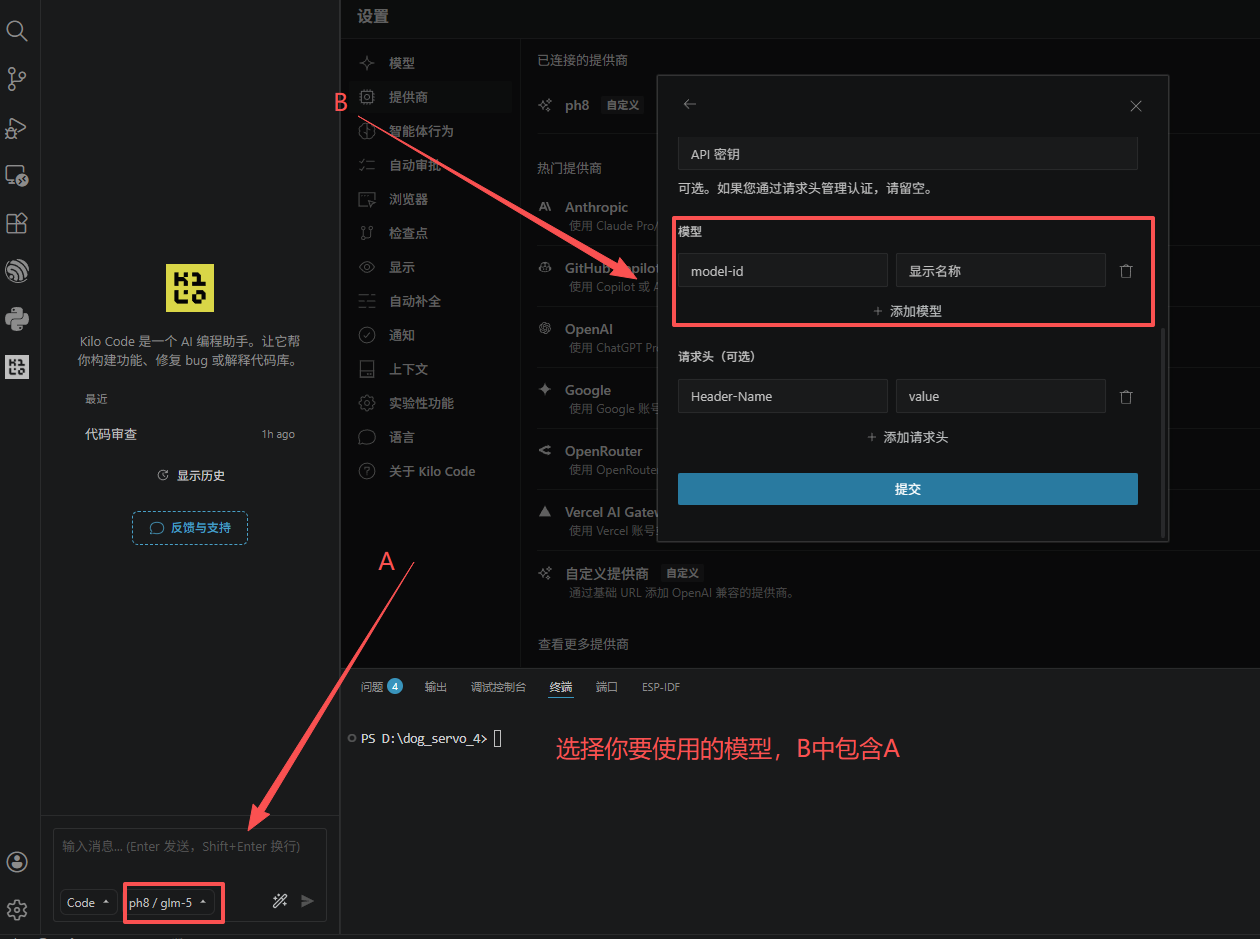This screenshot has width=1260, height=939.
Task: Click 反馈与支持 button
Action: click(x=190, y=528)
